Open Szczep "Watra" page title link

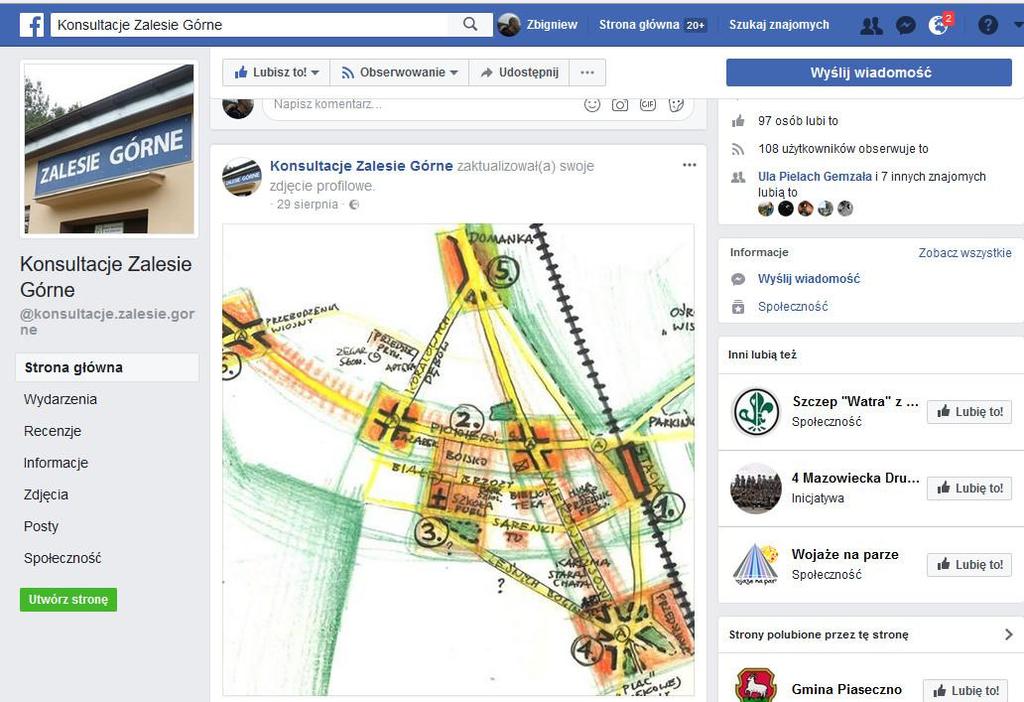coord(856,402)
